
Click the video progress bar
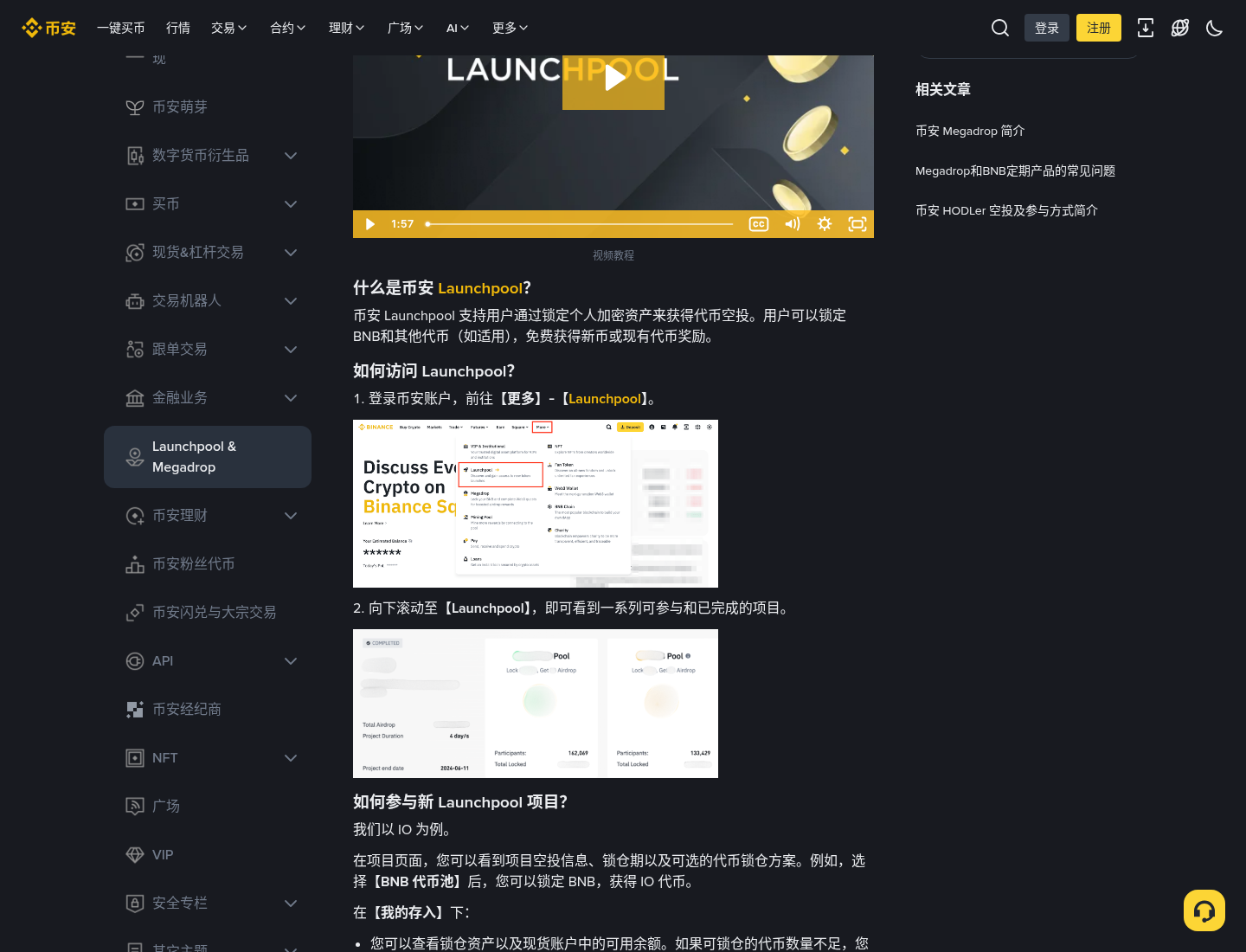(x=580, y=224)
